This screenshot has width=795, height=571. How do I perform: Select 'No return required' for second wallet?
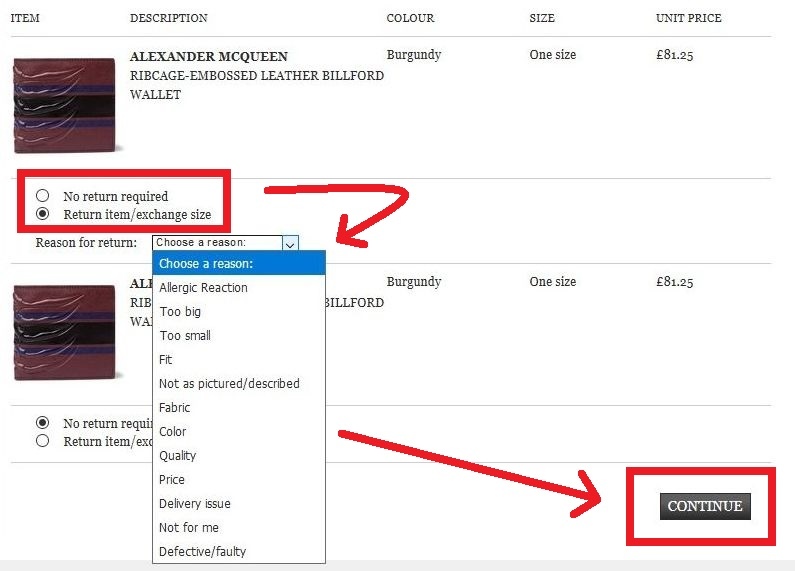coord(43,422)
